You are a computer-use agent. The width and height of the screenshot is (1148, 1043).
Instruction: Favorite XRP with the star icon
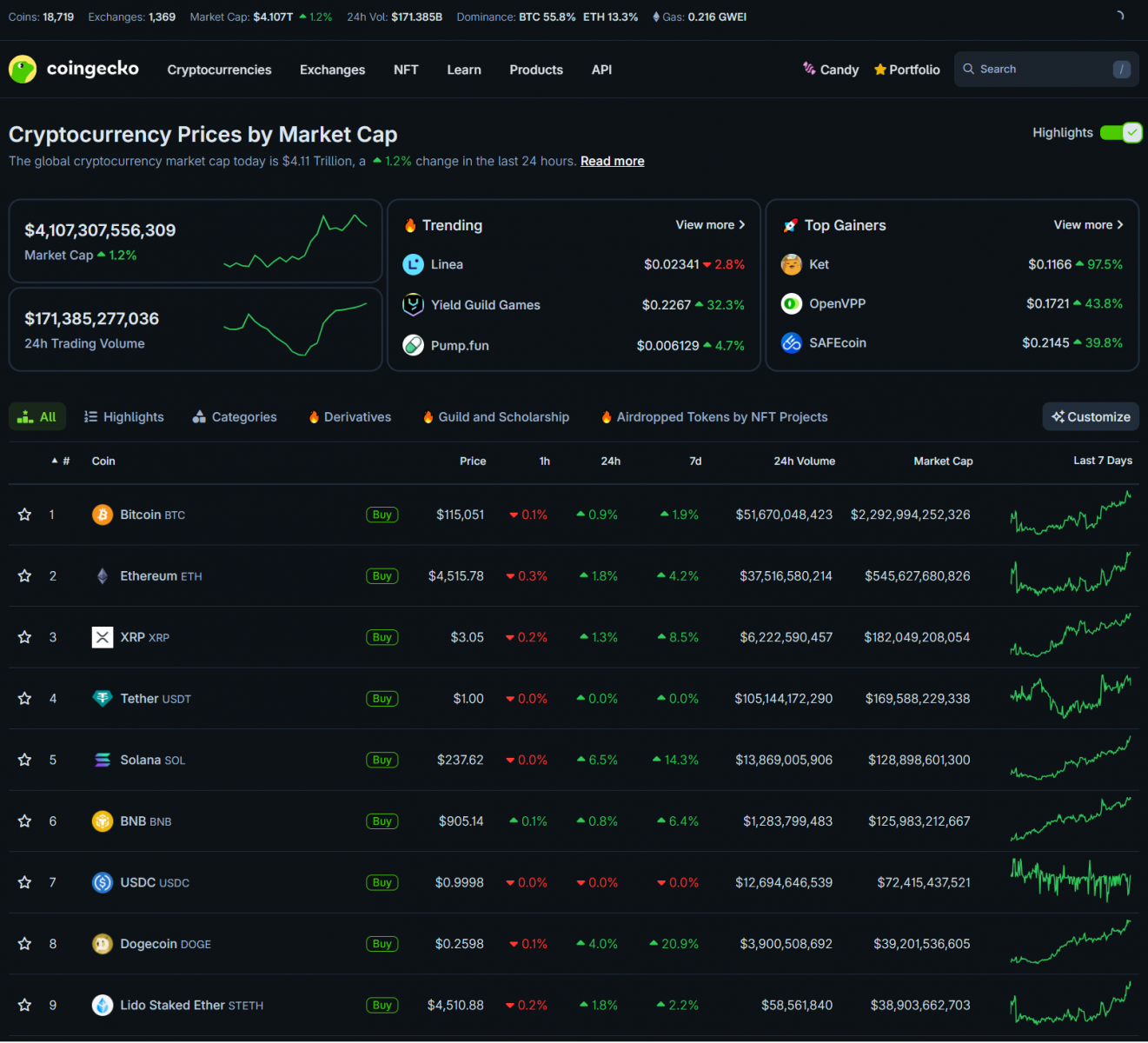pos(25,637)
